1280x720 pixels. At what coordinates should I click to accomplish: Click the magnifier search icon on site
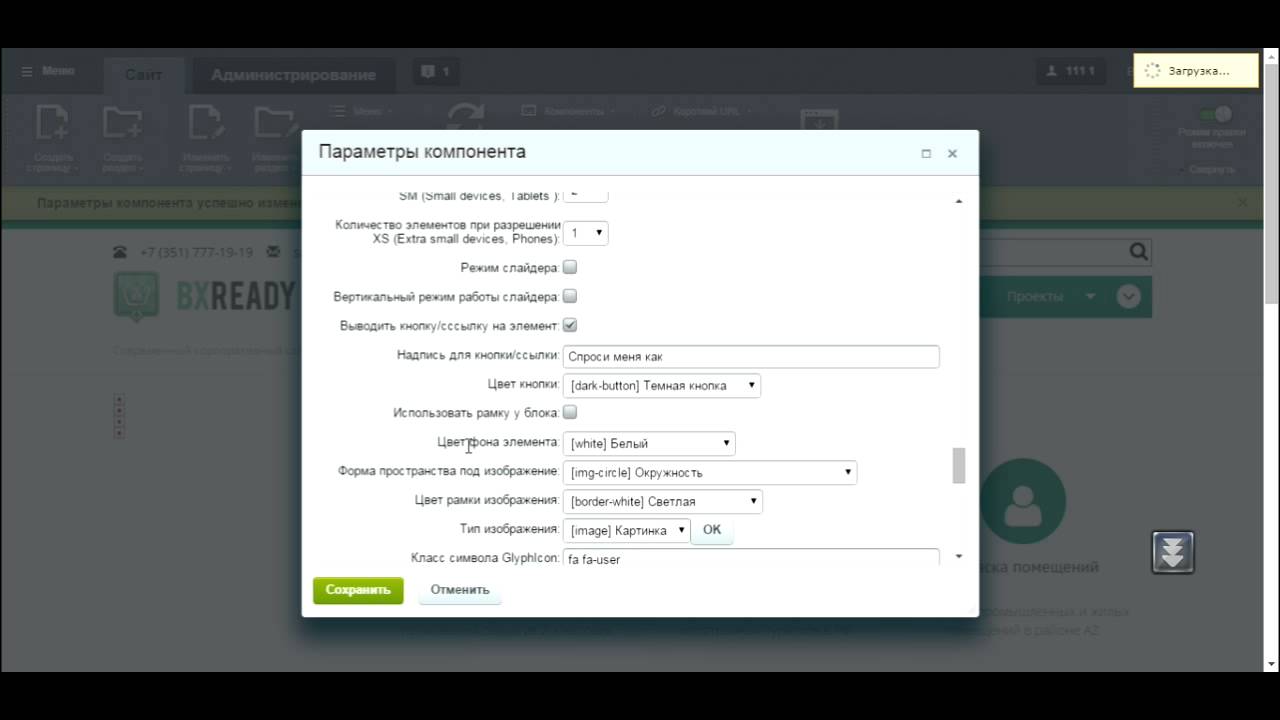coord(1138,252)
